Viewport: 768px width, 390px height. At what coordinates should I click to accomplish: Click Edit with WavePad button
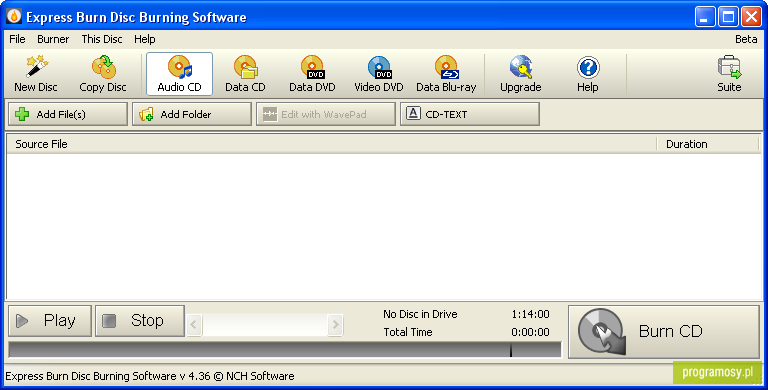[x=326, y=114]
